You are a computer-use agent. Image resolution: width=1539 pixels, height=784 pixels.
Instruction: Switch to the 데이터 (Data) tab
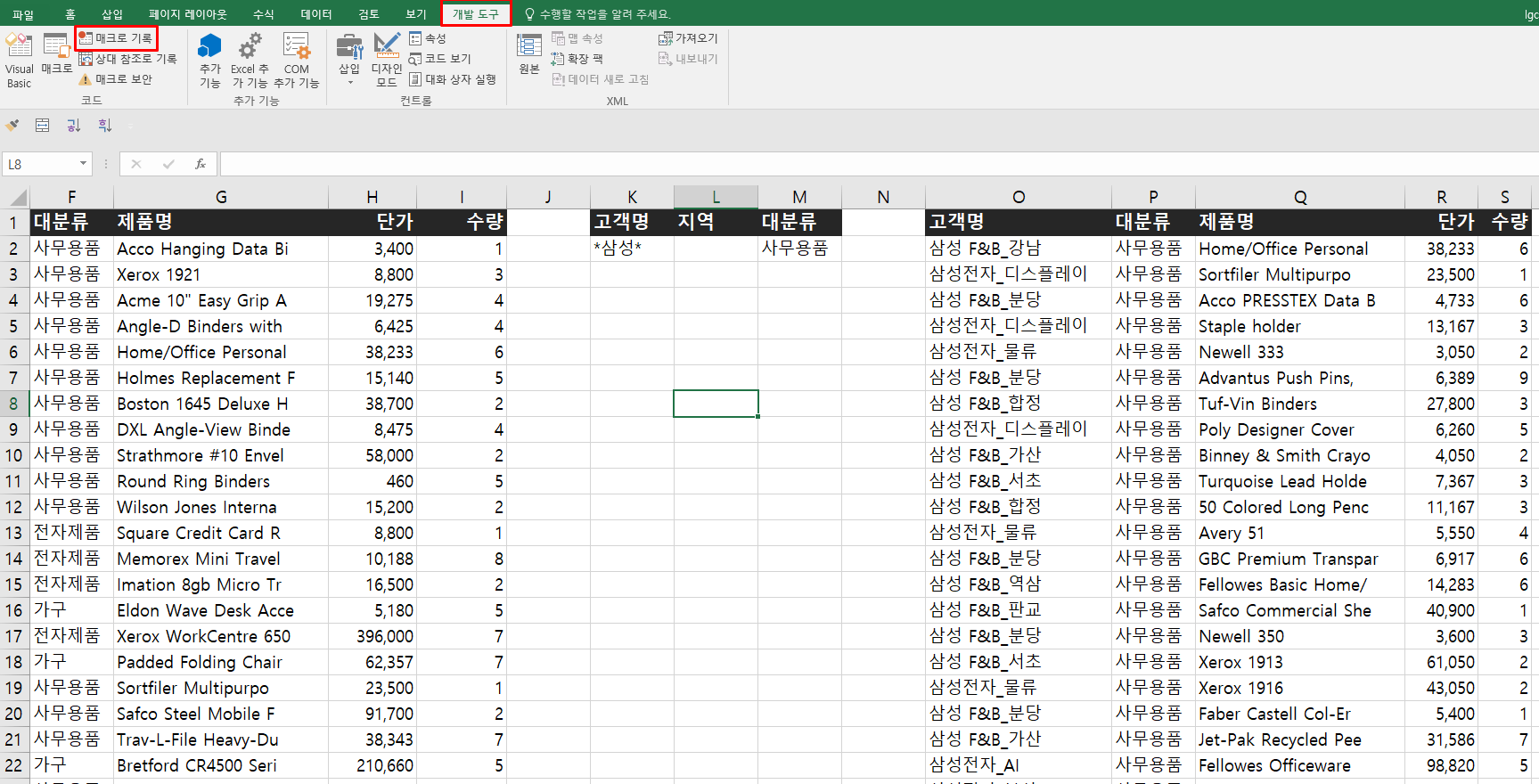[315, 14]
